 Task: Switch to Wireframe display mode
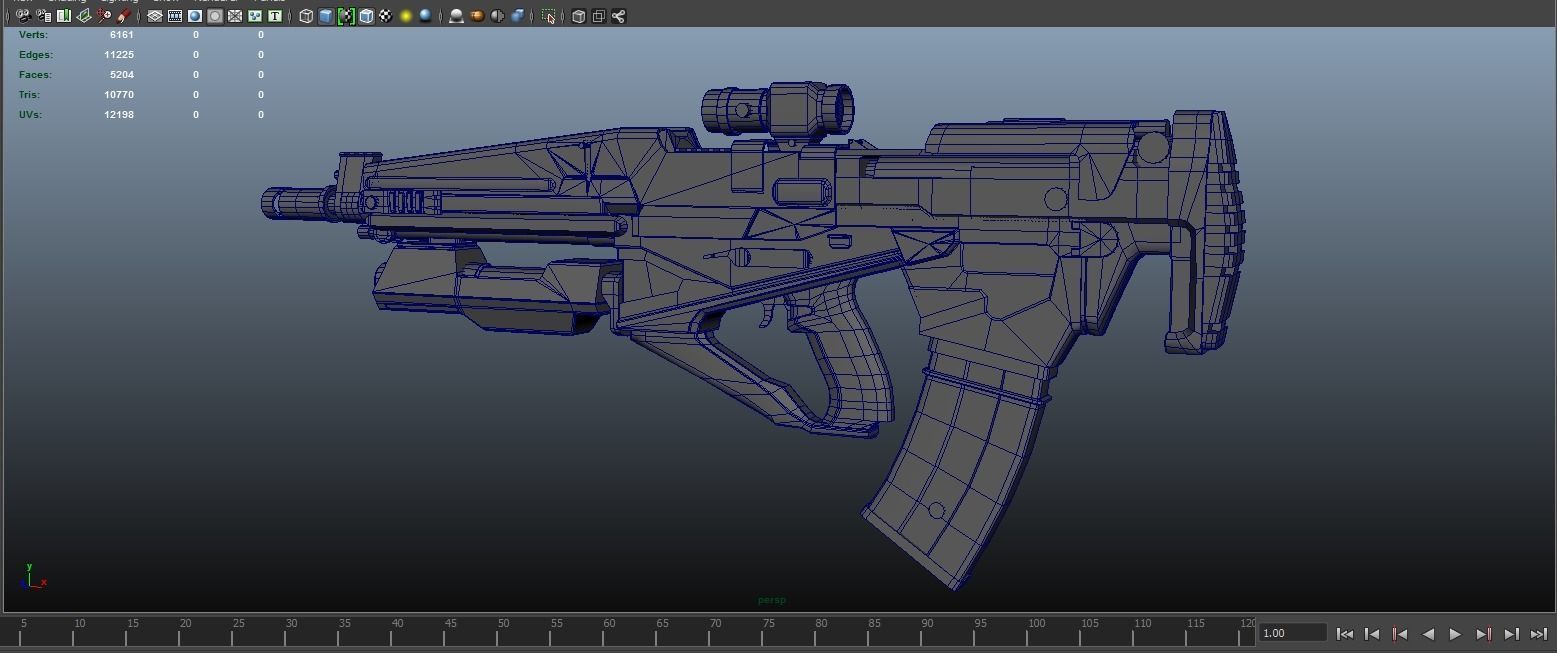(306, 16)
